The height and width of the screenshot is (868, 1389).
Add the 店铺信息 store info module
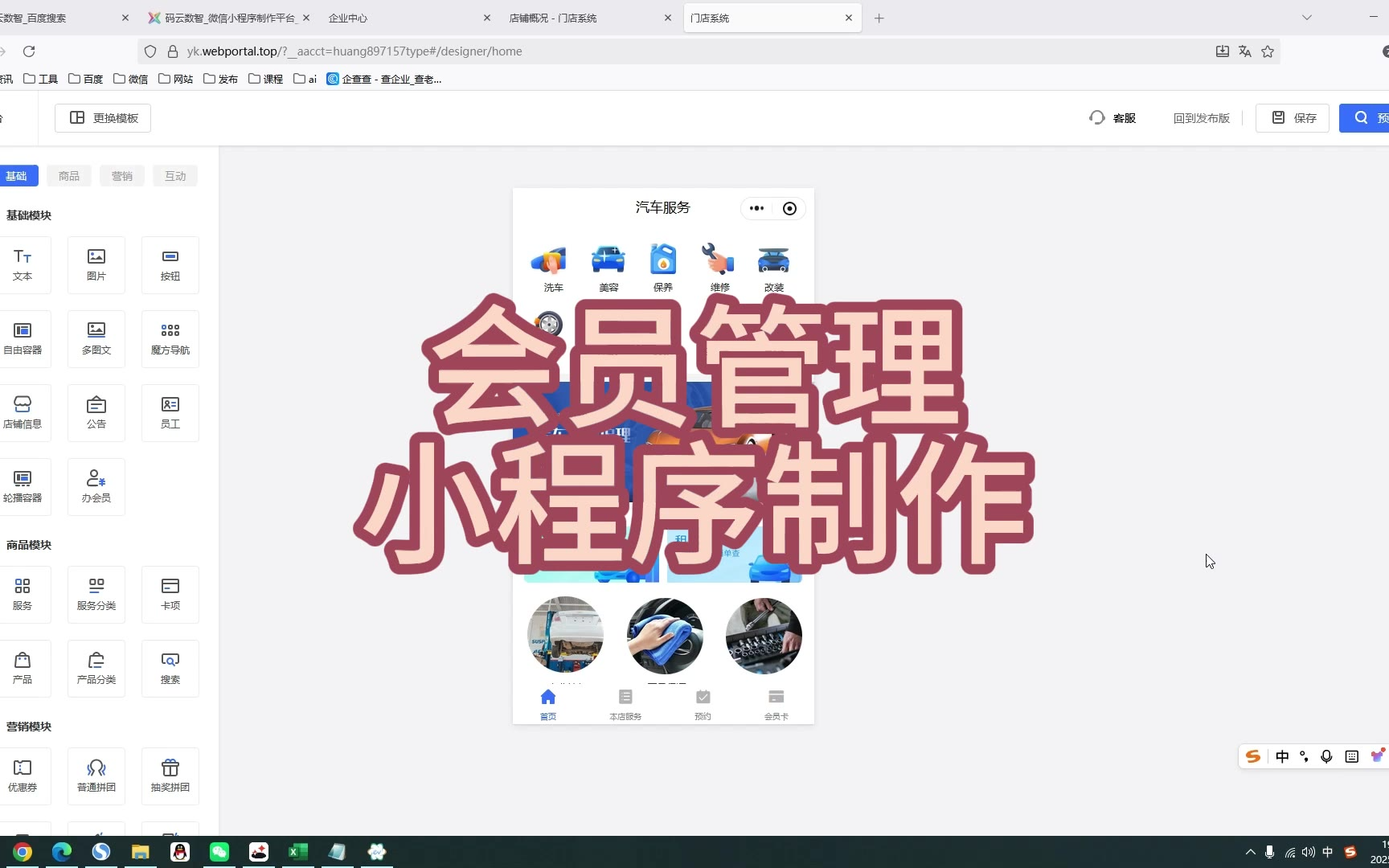23,412
